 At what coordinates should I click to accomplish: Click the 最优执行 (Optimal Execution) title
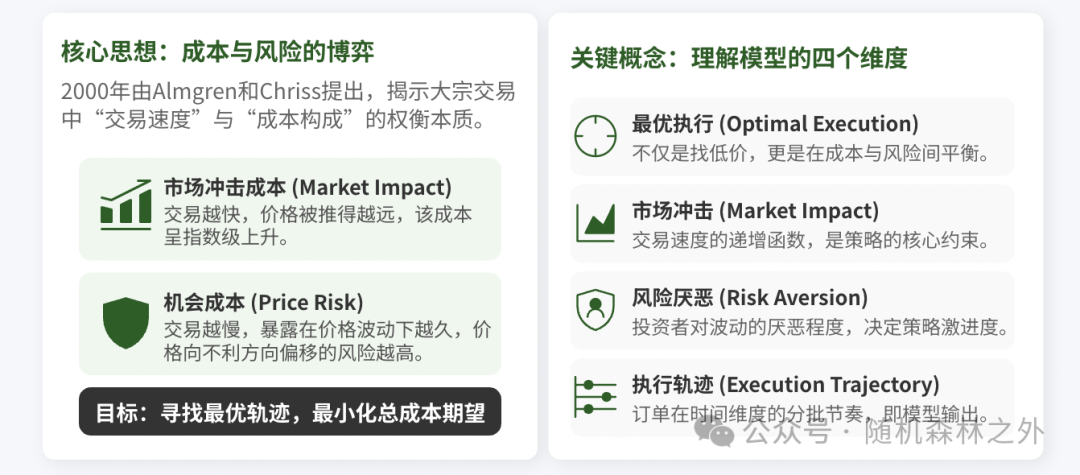tap(775, 124)
